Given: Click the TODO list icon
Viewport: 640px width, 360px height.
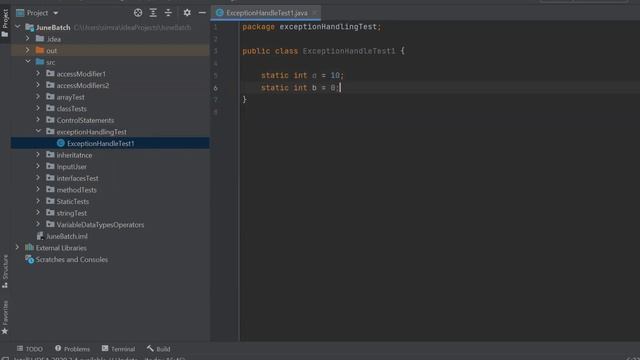Looking at the screenshot, I should pyautogui.click(x=20, y=348).
